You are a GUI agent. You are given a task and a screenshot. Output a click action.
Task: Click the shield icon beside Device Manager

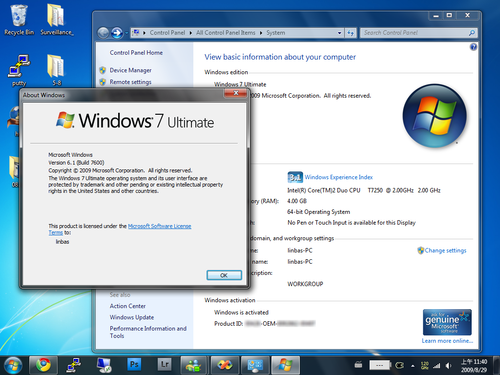(x=102, y=70)
